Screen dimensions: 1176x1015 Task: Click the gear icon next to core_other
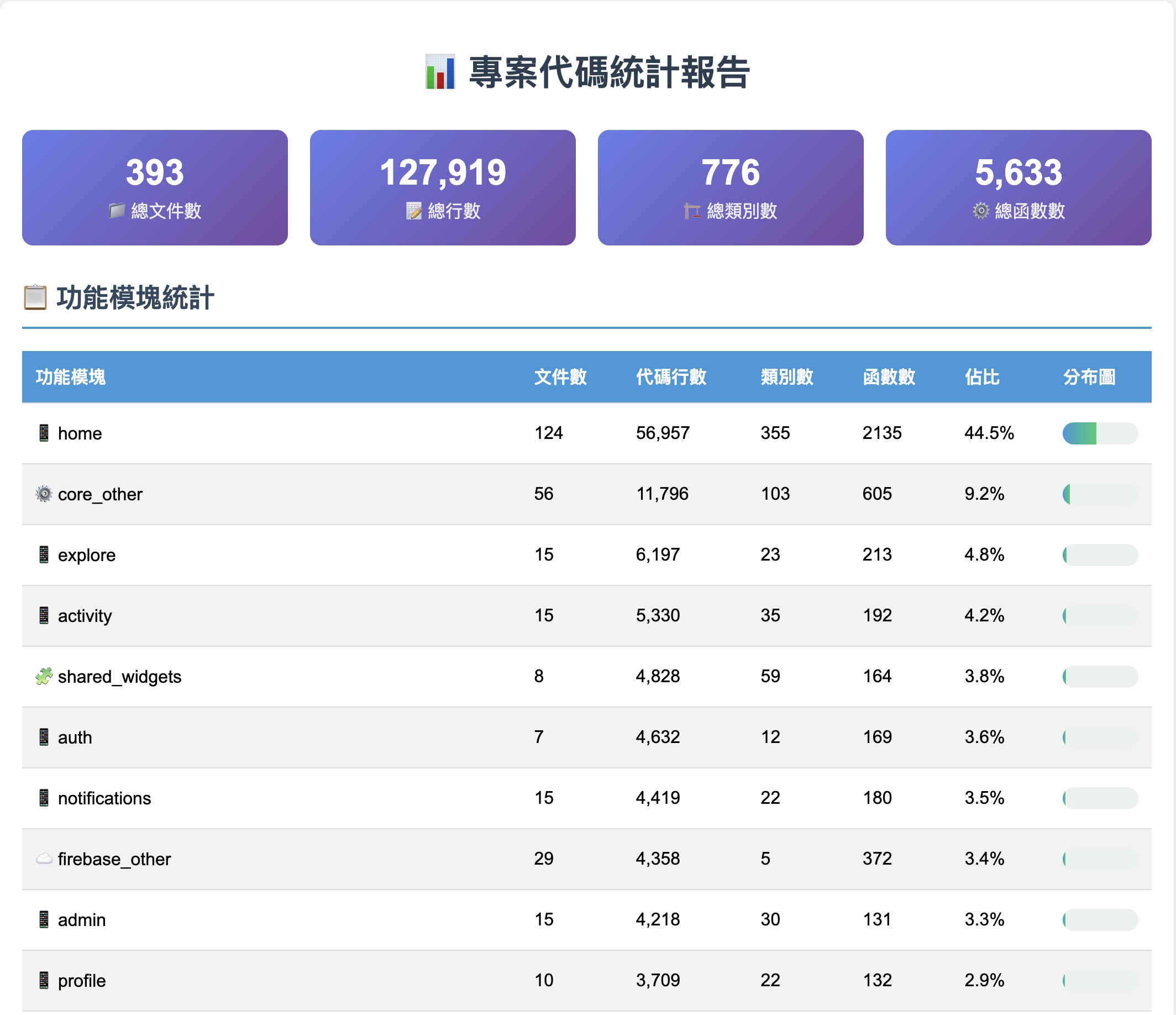(44, 494)
